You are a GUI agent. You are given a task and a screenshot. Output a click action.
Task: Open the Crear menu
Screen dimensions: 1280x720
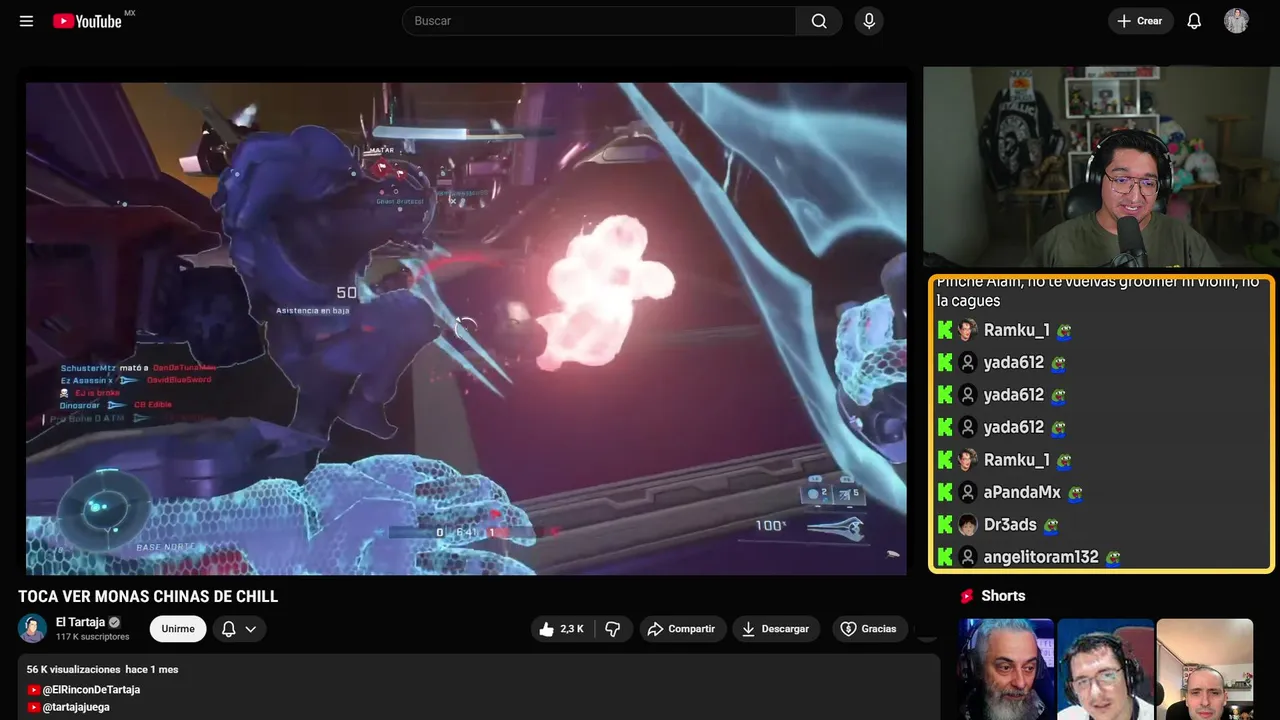pyautogui.click(x=1140, y=21)
